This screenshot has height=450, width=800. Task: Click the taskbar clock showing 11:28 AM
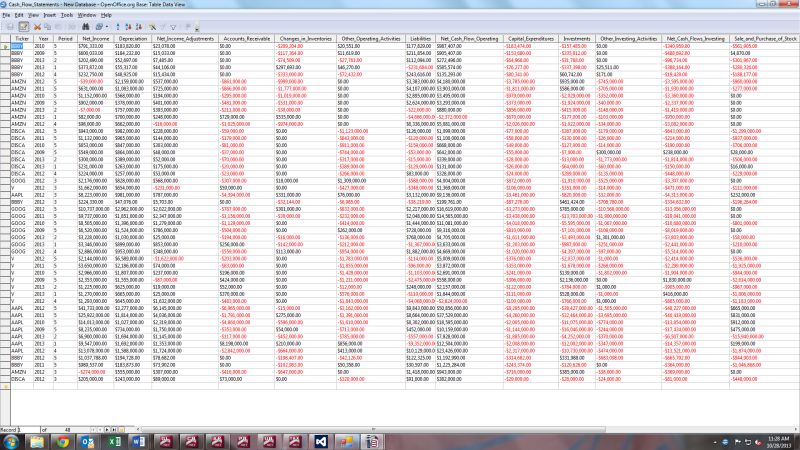pyautogui.click(x=778, y=442)
